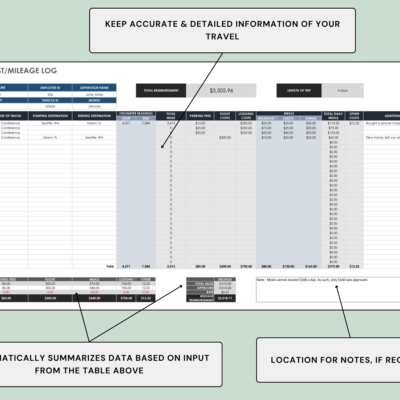Screen dimensions: 400x400
Task: Select the OTHER header in the summary table
Action: (x=146, y=279)
